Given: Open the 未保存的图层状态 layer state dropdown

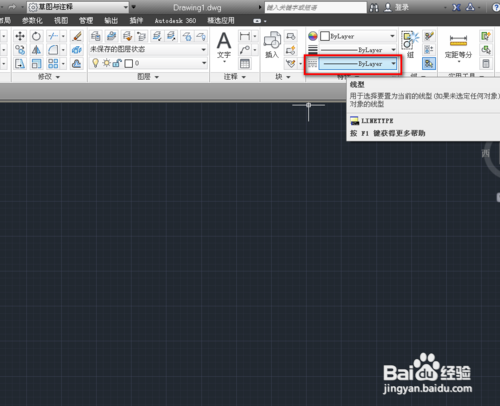Looking at the screenshot, I should (148, 50).
